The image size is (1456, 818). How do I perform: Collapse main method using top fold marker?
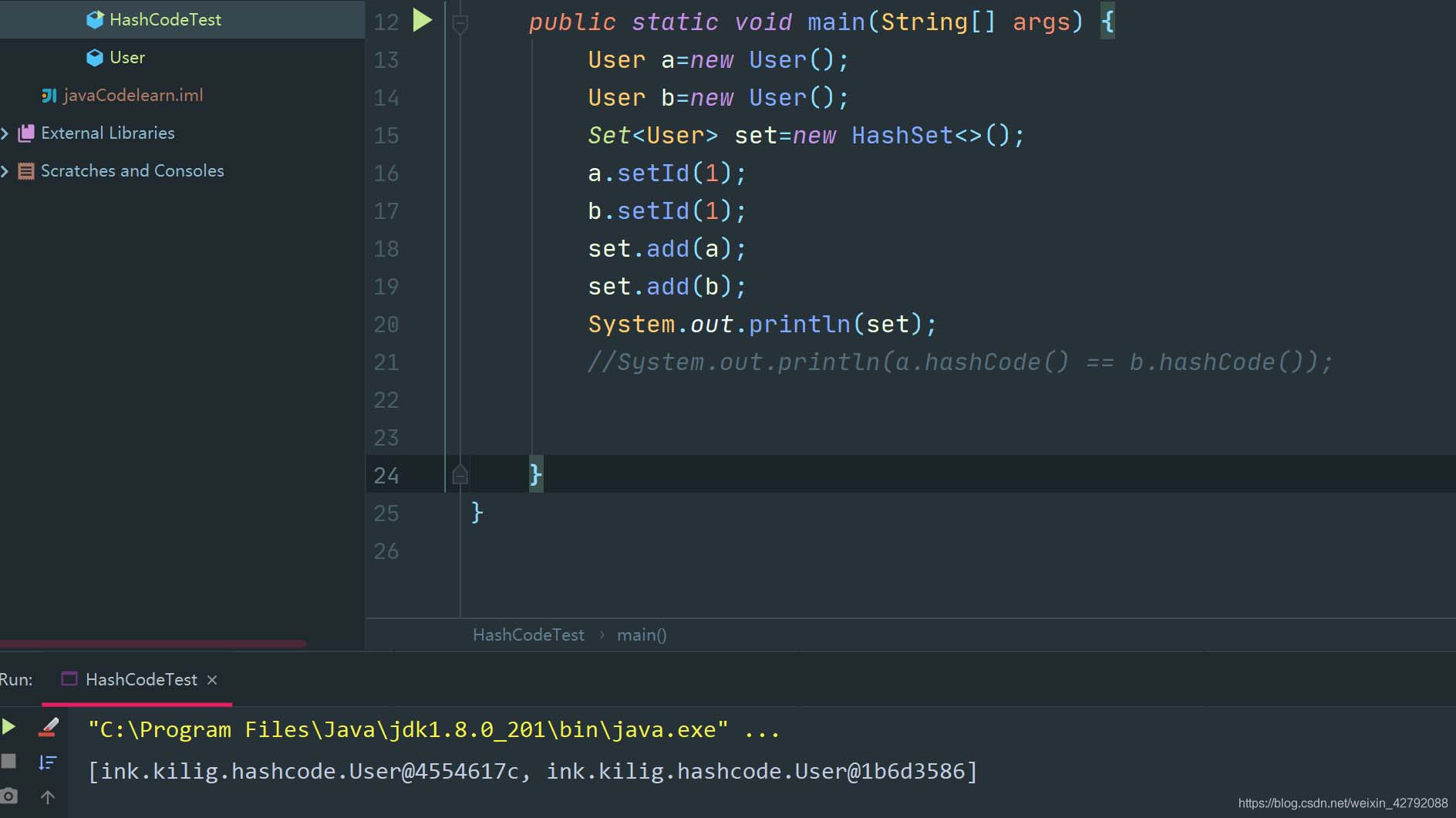(460, 24)
